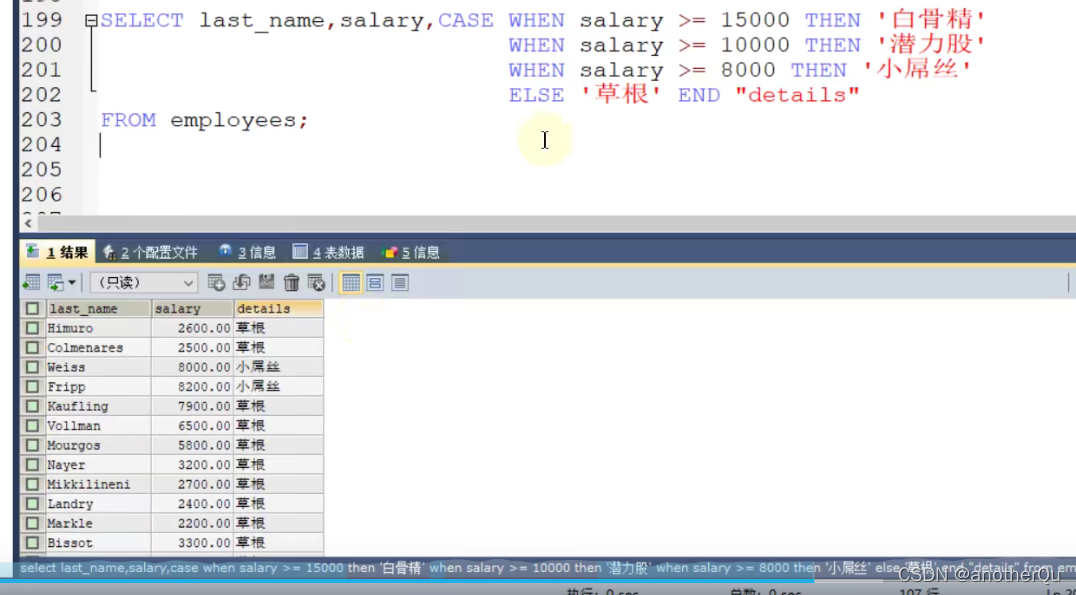This screenshot has height=595, width=1076.
Task: Check the Mourgos row checkbox
Action: click(32, 445)
